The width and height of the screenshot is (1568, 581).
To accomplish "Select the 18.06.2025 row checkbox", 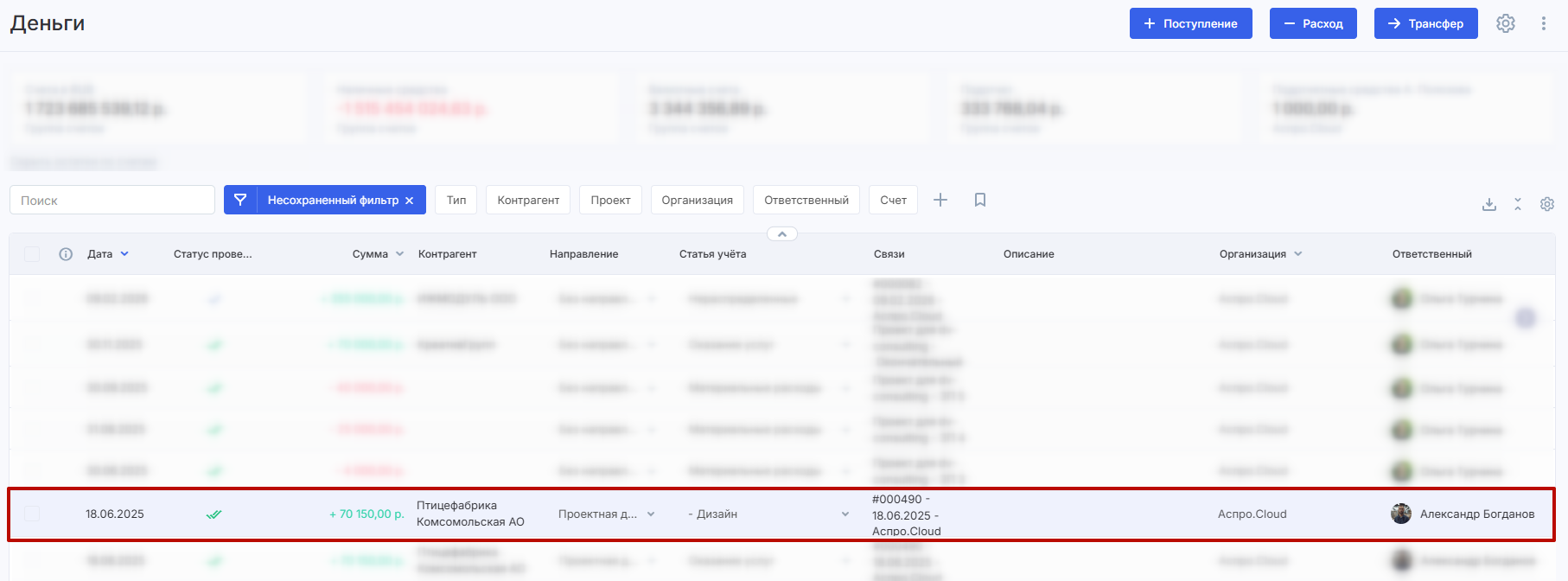I will [32, 514].
